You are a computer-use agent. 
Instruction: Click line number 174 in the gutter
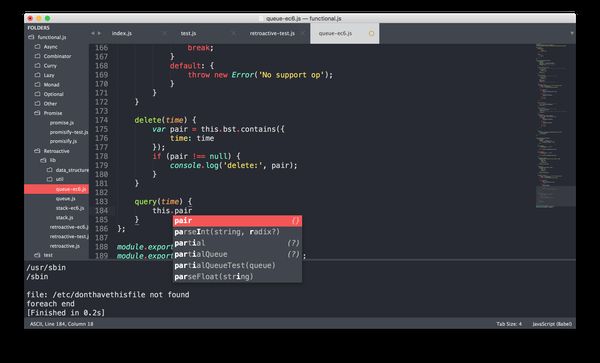click(x=101, y=120)
